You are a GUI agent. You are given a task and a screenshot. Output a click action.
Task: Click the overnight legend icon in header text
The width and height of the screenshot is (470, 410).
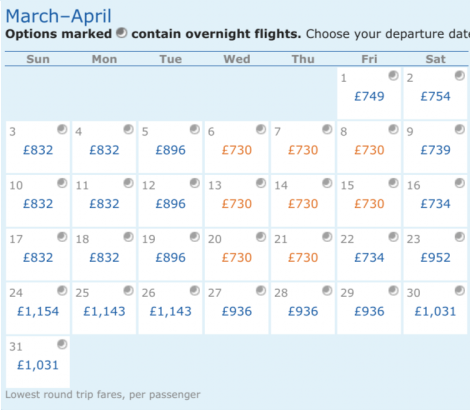122,33
